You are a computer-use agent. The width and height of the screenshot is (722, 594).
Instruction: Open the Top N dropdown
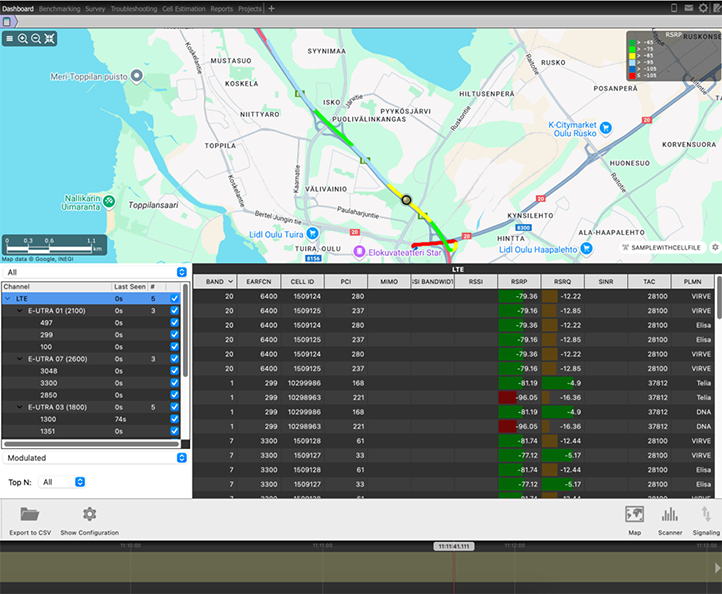click(63, 482)
